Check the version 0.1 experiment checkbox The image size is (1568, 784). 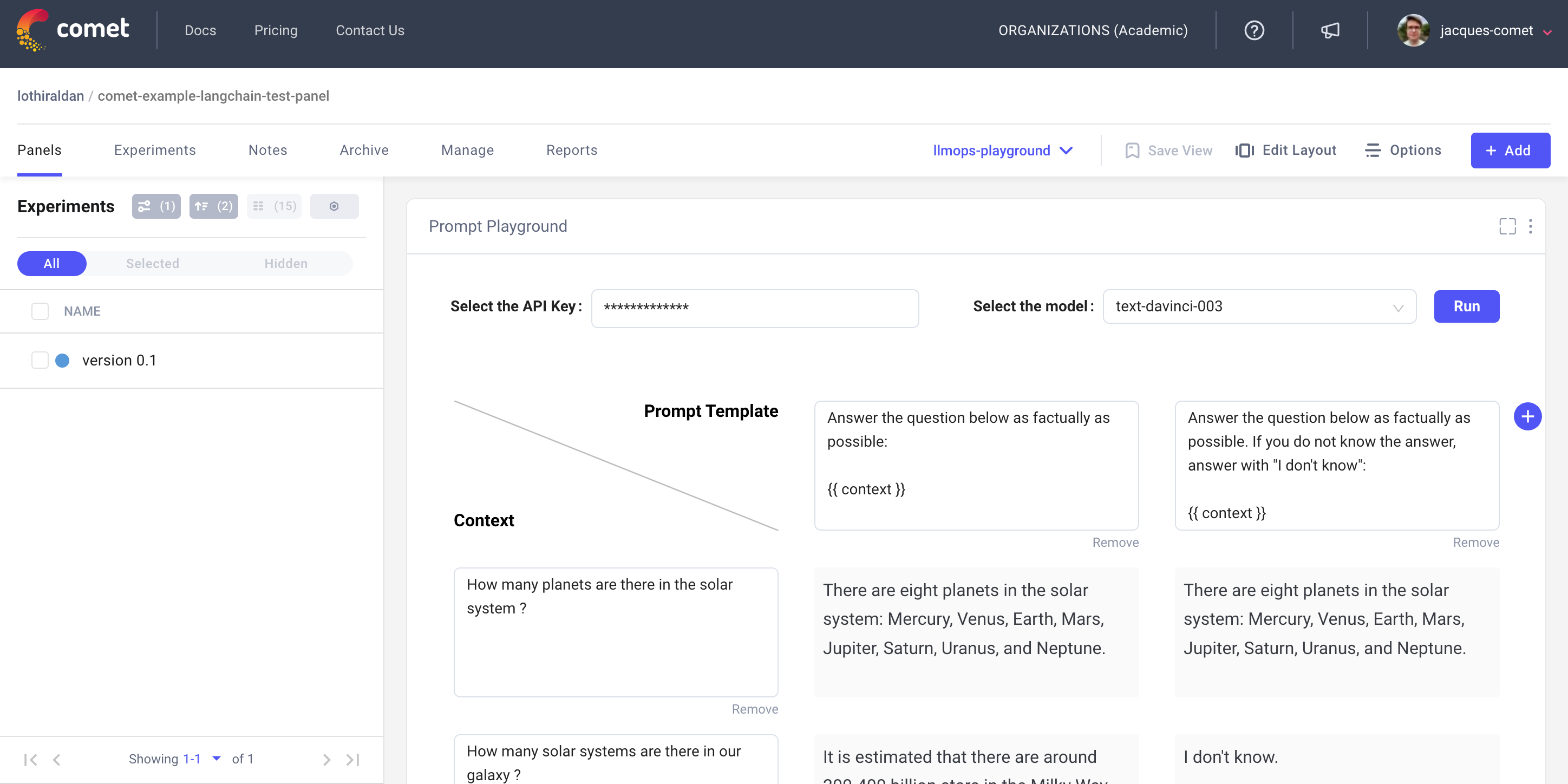coord(40,361)
